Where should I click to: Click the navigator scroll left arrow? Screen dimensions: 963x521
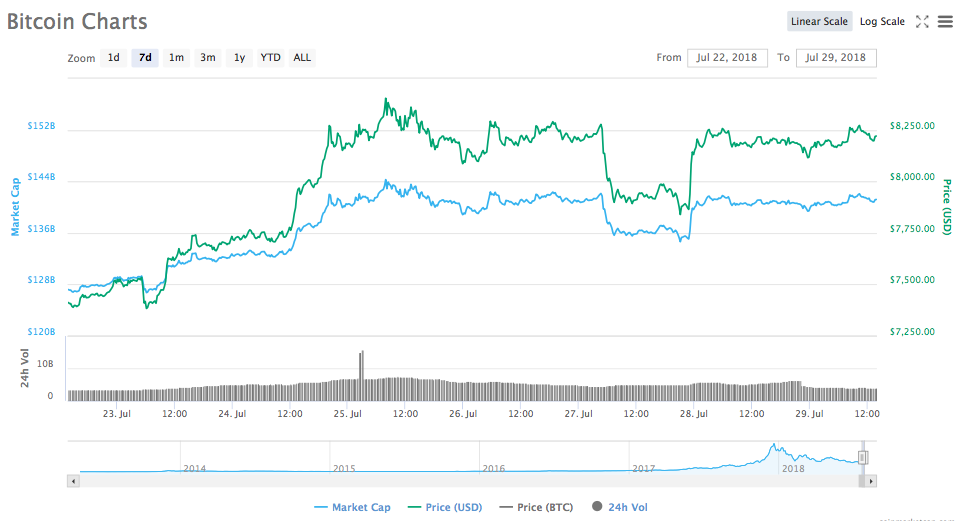click(x=74, y=481)
